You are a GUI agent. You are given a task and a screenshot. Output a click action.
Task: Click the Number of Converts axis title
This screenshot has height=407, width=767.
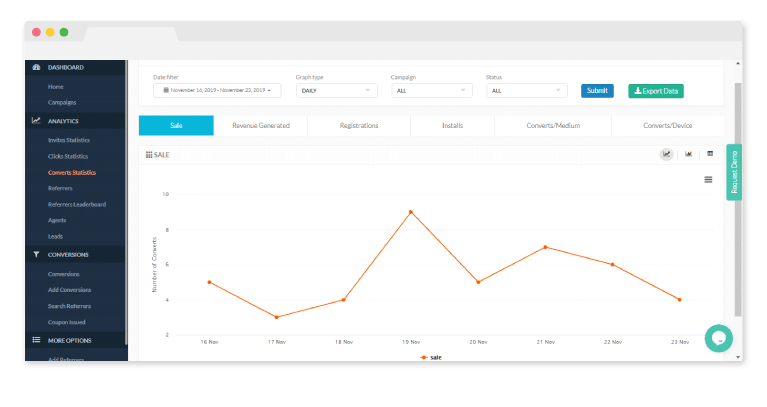point(155,265)
